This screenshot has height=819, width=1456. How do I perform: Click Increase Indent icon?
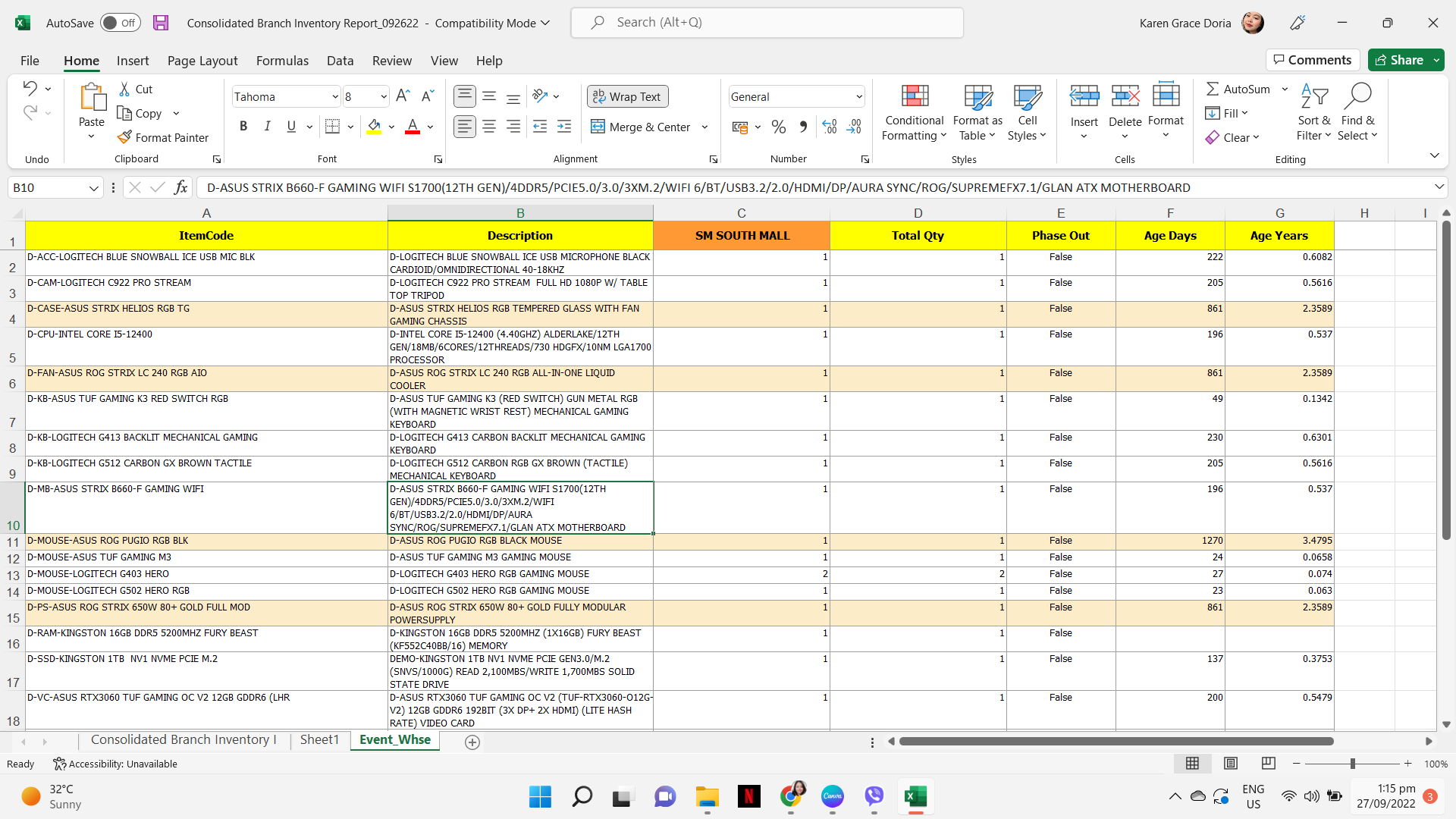(x=564, y=127)
